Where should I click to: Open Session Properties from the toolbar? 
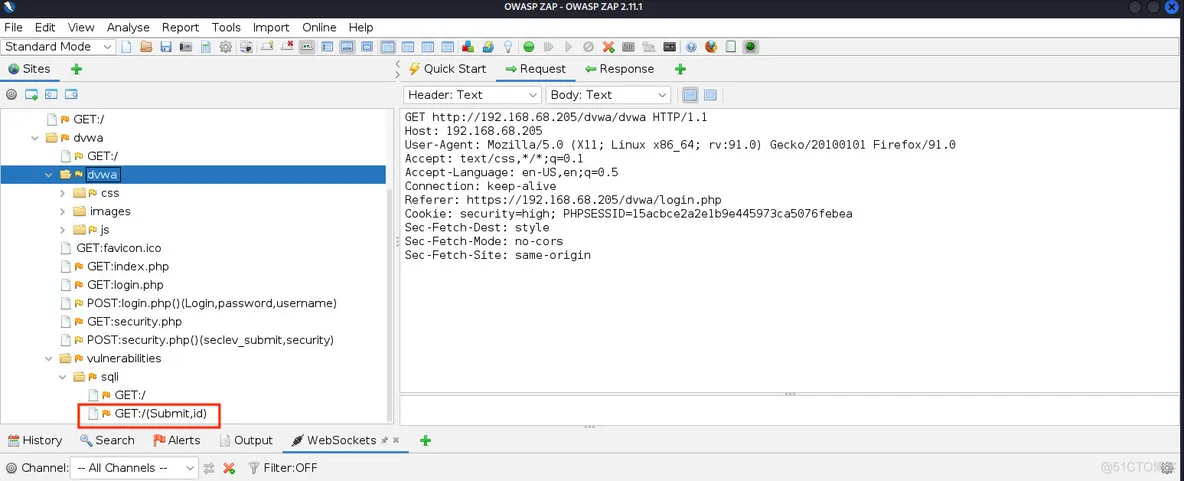205,47
